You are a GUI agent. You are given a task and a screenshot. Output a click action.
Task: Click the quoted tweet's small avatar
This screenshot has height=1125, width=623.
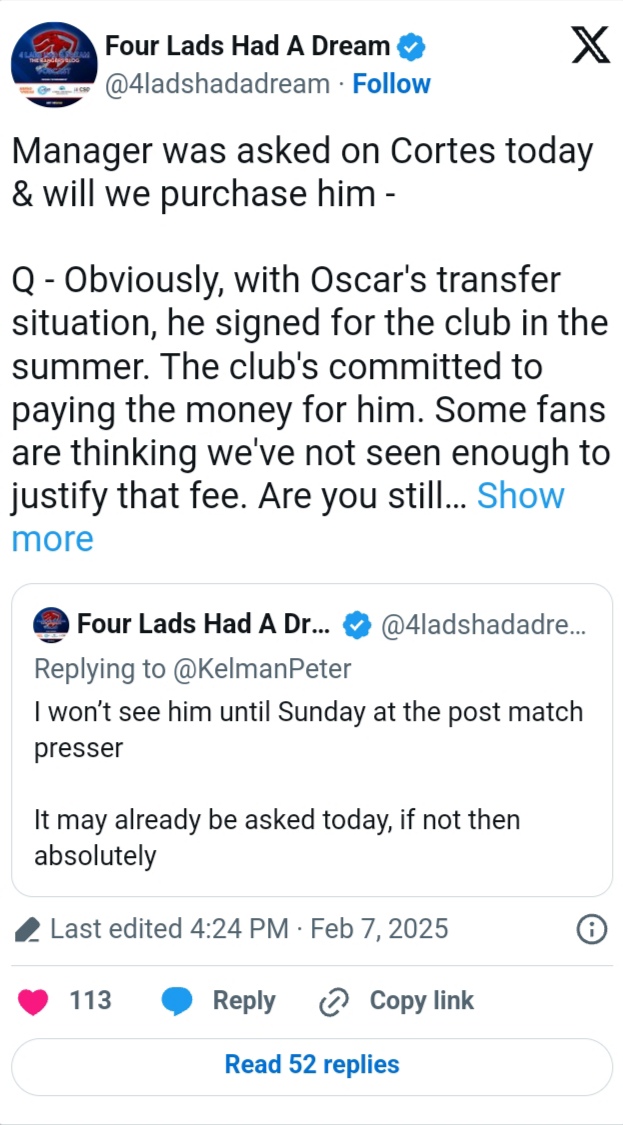tap(51, 624)
